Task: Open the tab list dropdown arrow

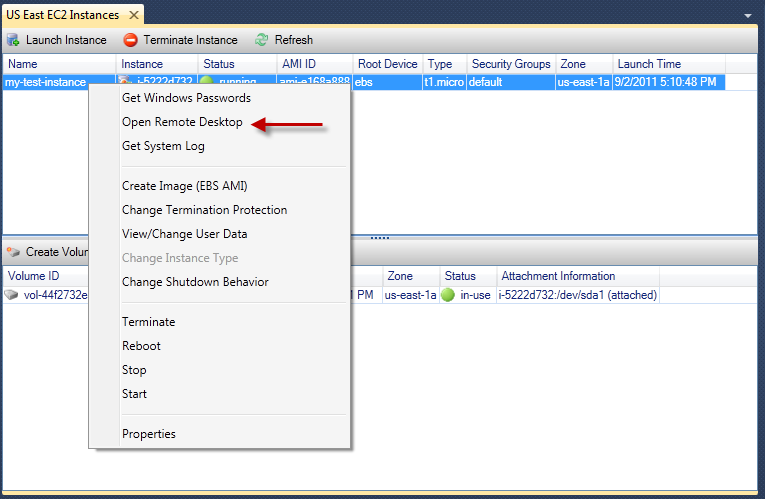Action: click(748, 17)
